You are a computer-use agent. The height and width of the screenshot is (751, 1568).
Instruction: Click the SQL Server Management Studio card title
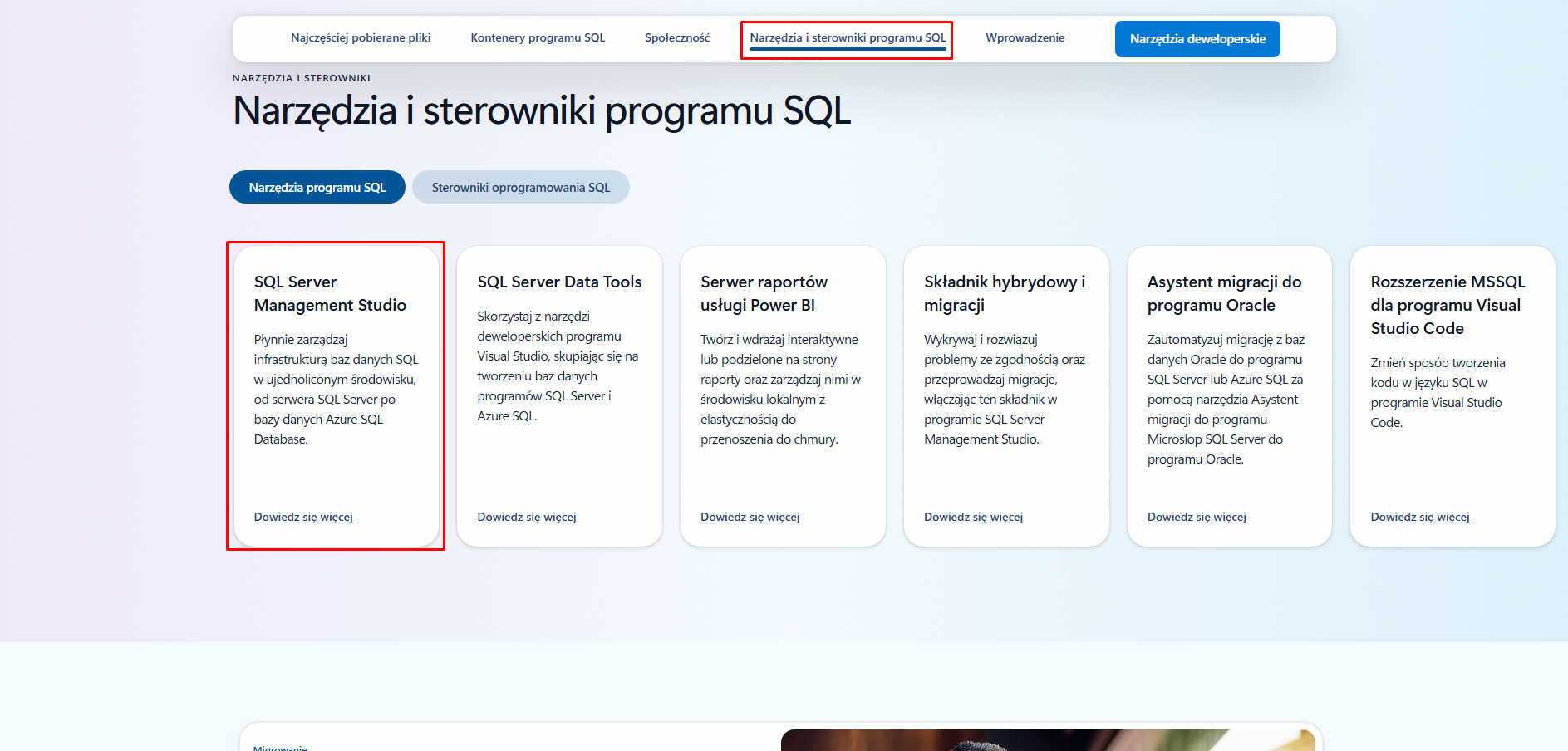click(x=330, y=293)
